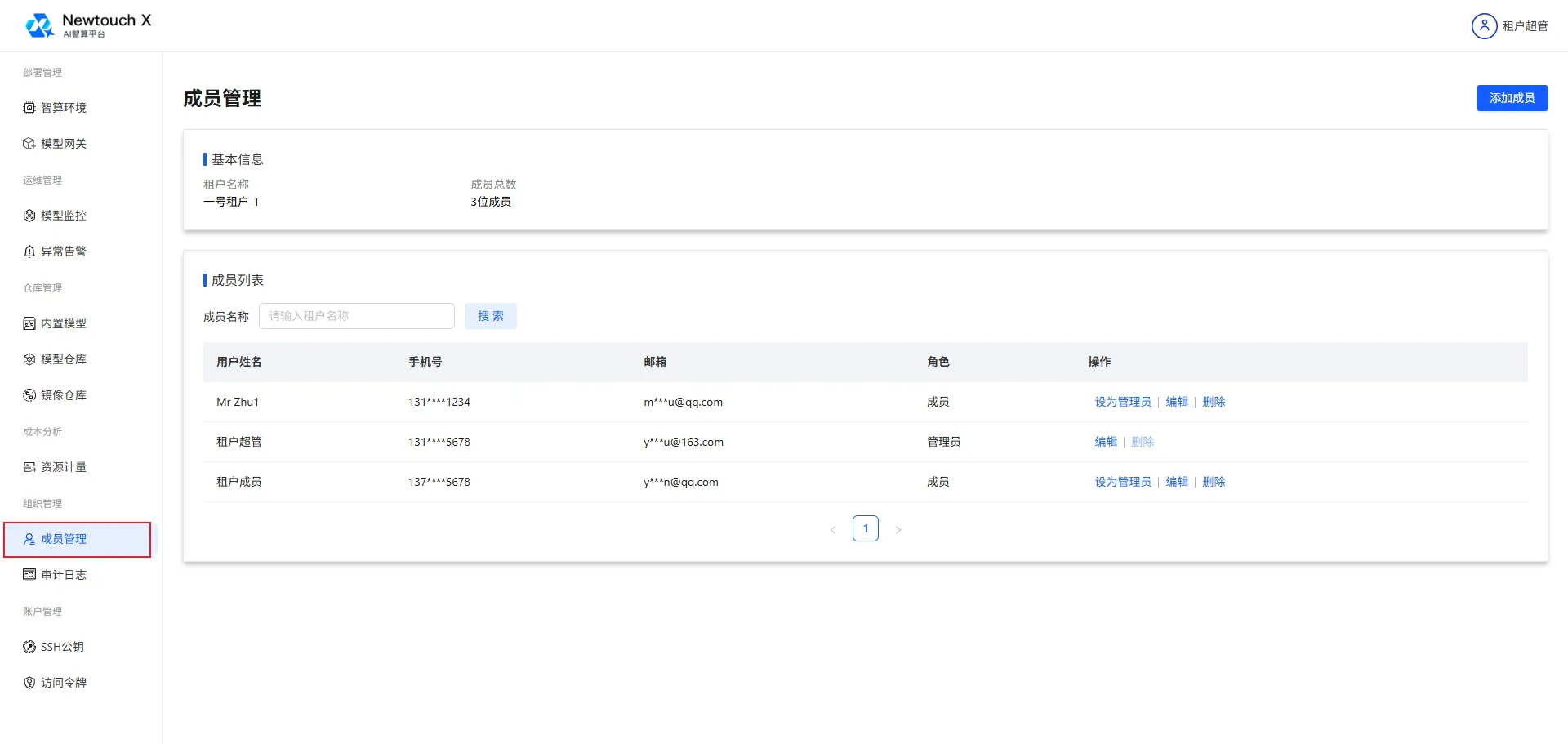
Task: Select page 1 in pagination
Action: coord(866,528)
